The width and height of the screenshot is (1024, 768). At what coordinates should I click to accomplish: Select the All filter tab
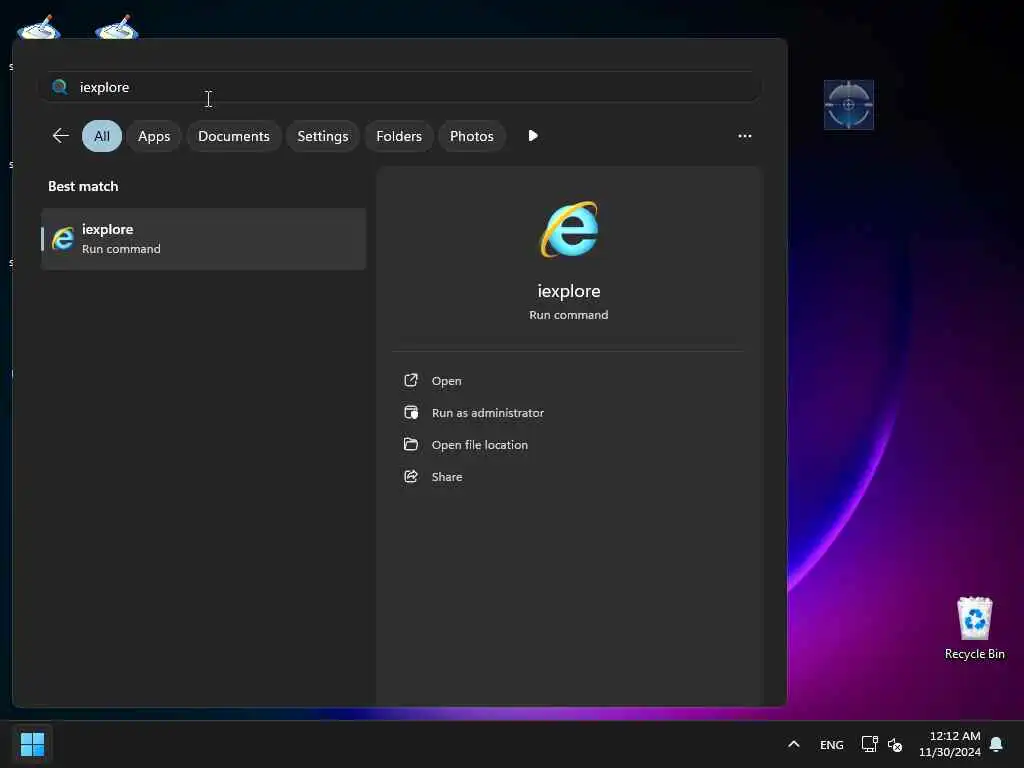pos(102,136)
